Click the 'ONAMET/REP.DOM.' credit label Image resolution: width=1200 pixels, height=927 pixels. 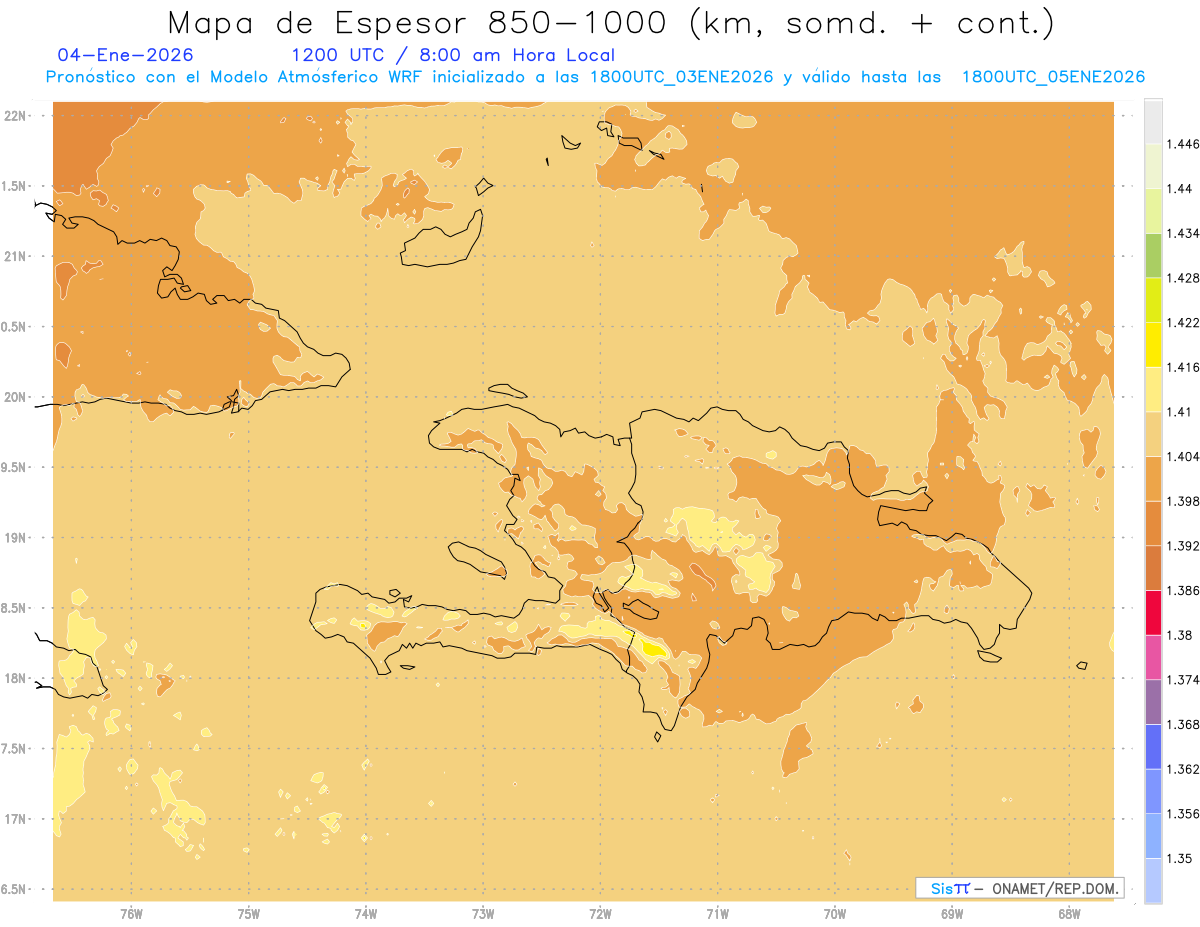pos(1055,888)
